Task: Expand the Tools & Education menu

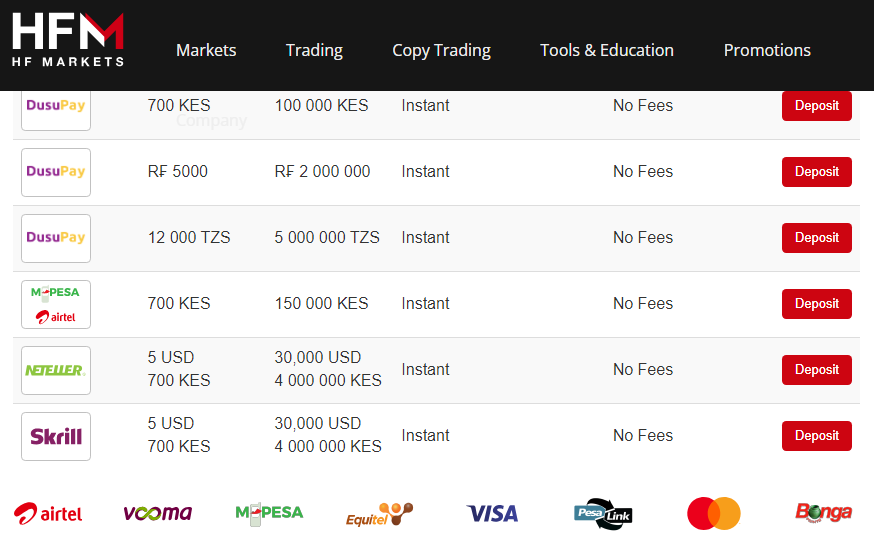Action: 607,50
